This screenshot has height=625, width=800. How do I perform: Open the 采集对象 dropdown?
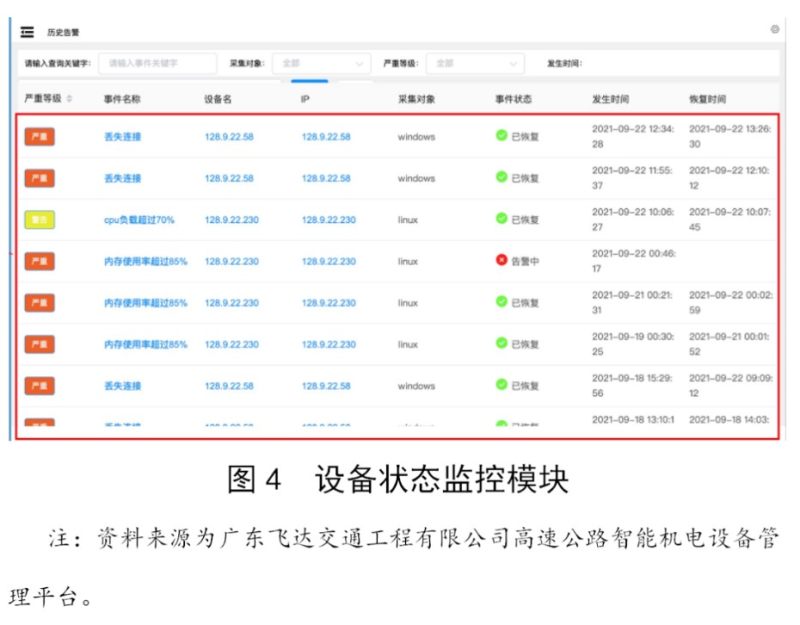pyautogui.click(x=320, y=63)
